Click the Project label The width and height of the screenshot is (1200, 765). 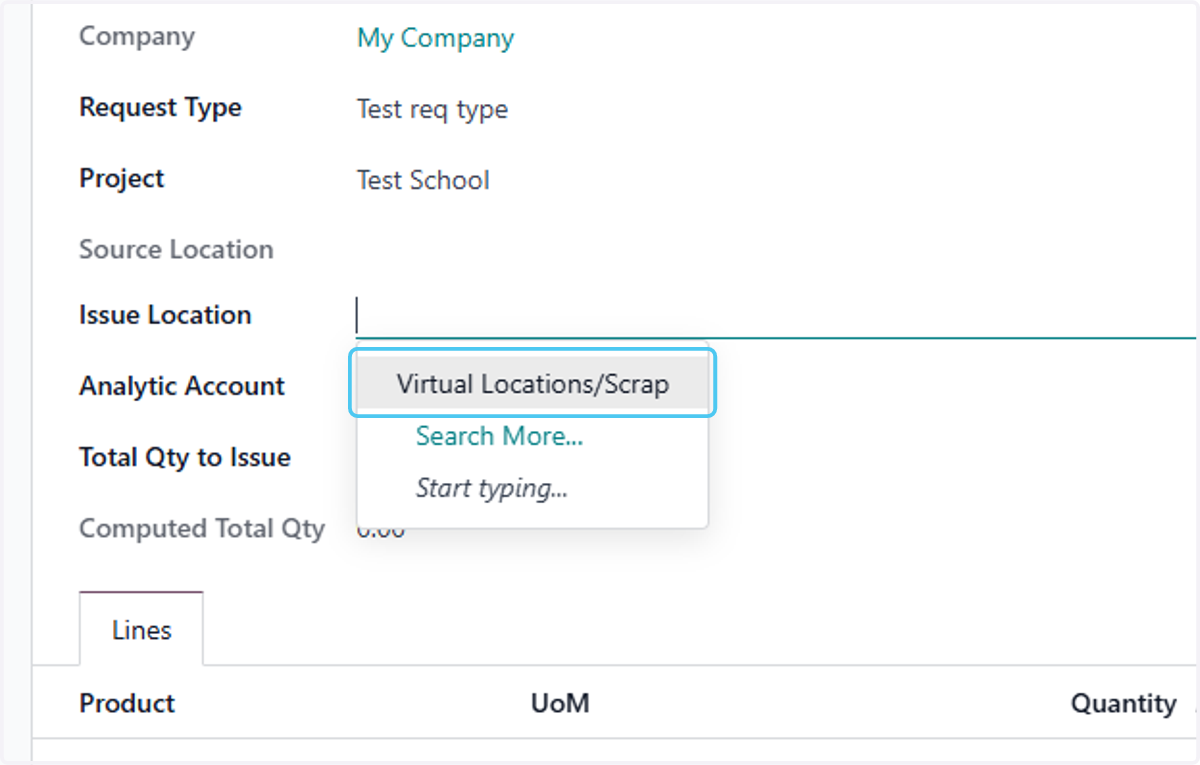point(121,179)
